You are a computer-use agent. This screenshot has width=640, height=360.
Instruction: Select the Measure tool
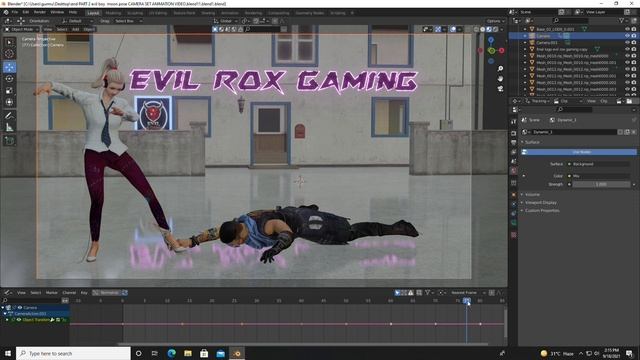9,128
